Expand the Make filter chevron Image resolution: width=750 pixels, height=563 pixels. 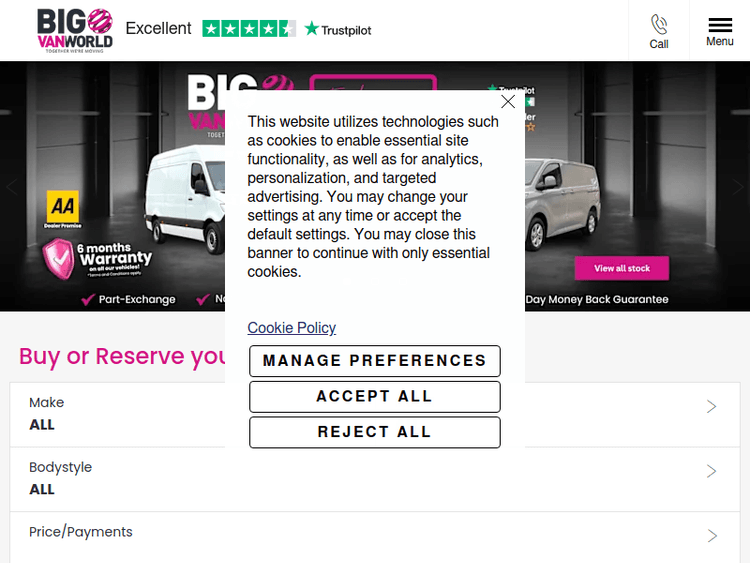[x=712, y=407]
